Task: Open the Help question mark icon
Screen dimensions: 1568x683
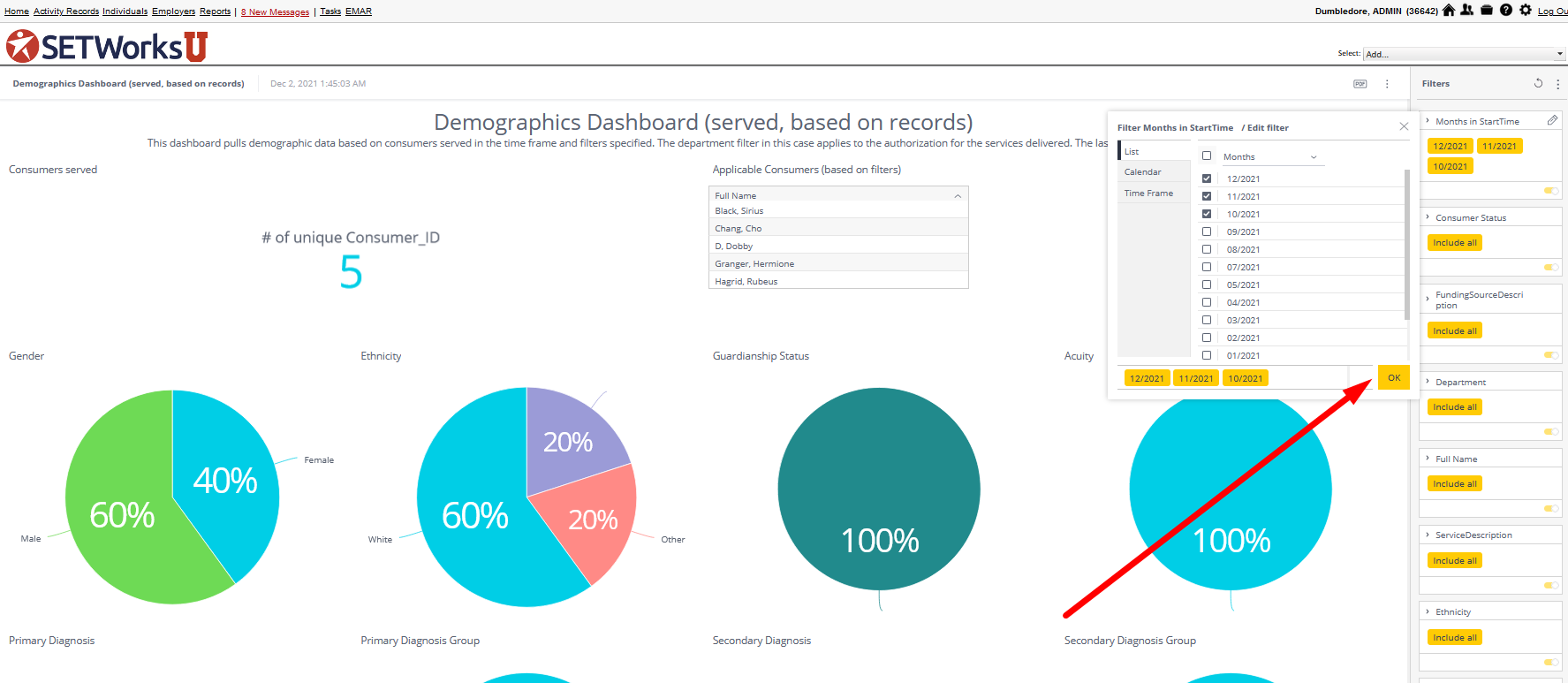Action: click(x=1506, y=11)
